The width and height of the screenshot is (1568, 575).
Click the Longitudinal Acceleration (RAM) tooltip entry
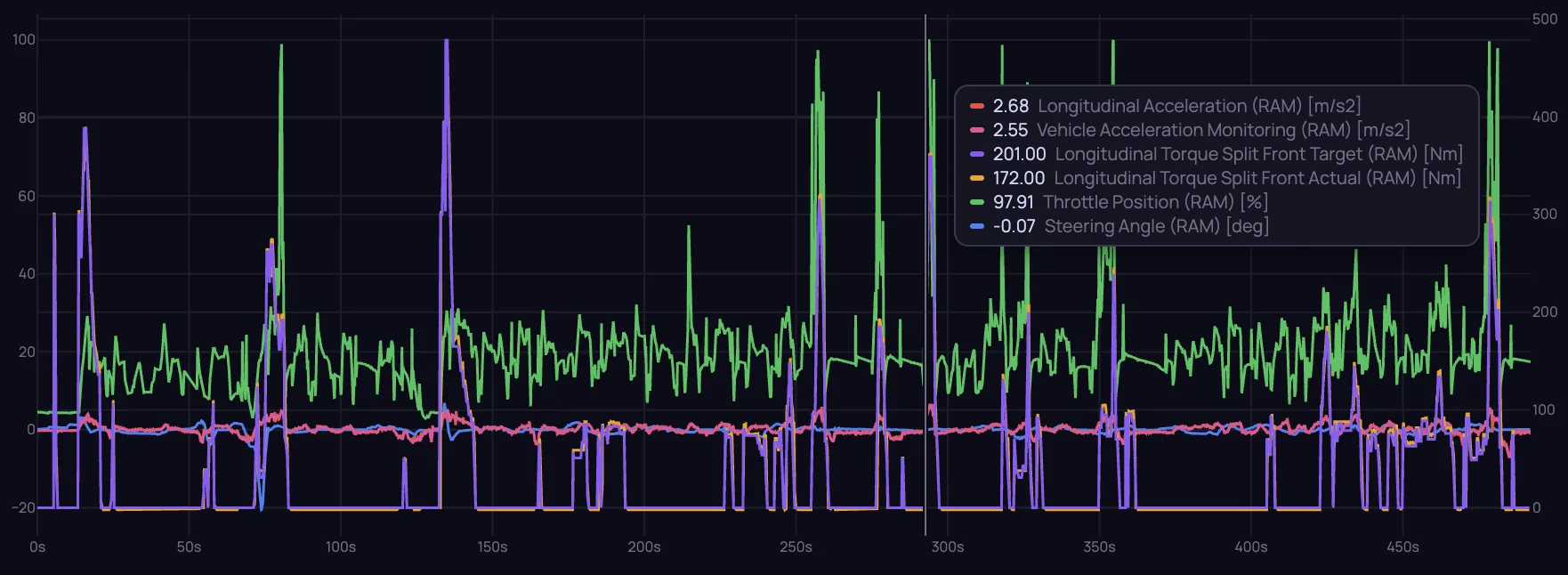click(1166, 106)
